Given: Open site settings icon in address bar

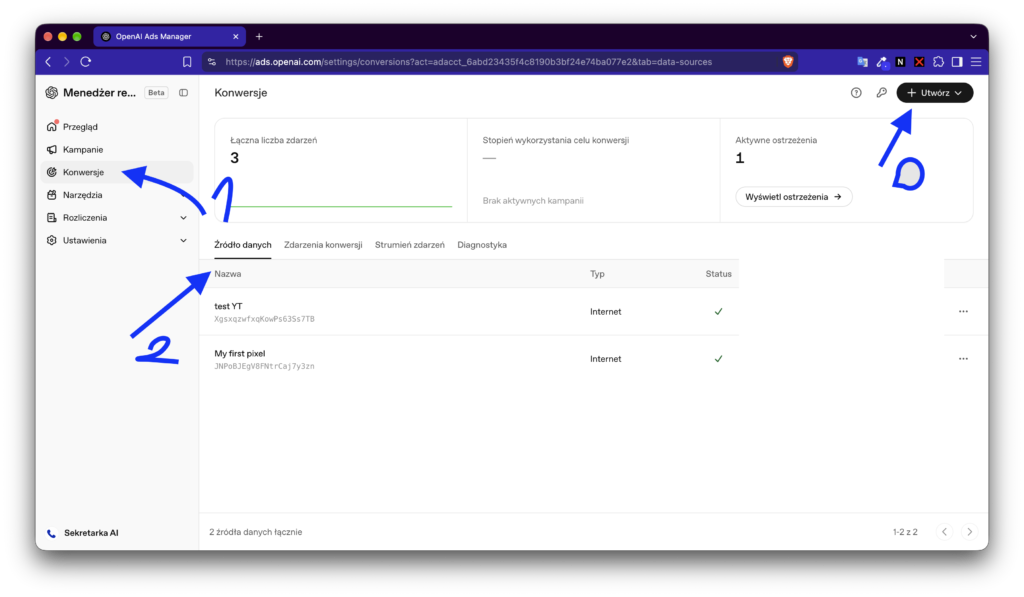Looking at the screenshot, I should tap(212, 62).
